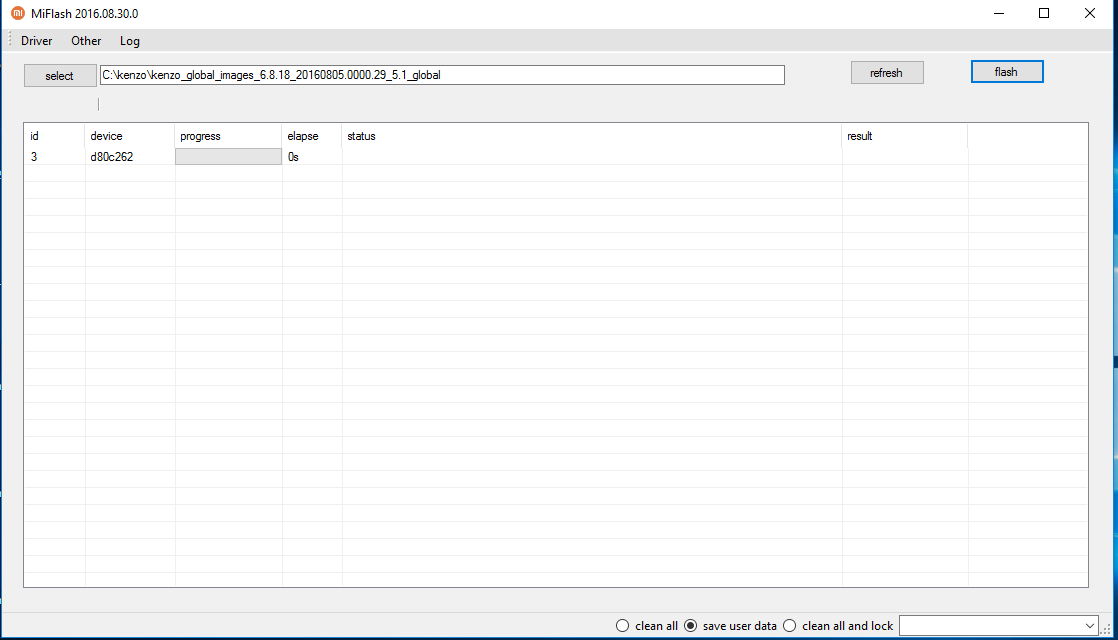Maximize the MiFlash window
The height and width of the screenshot is (640, 1118).
1044,14
